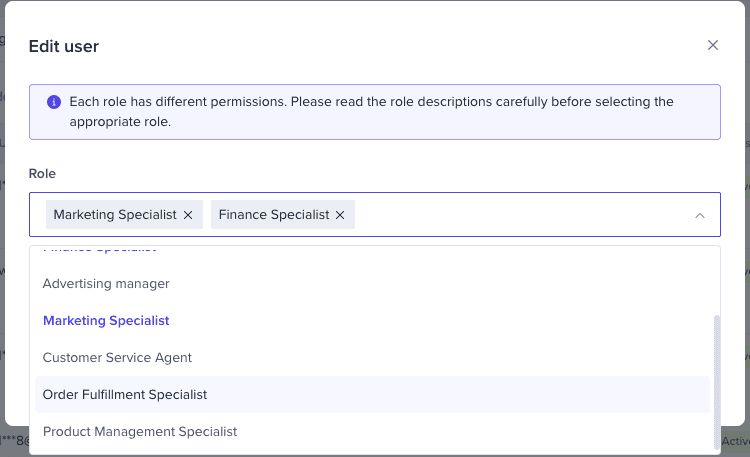Click the Marketing Specialist tag label
750x457 pixels.
[x=115, y=215]
